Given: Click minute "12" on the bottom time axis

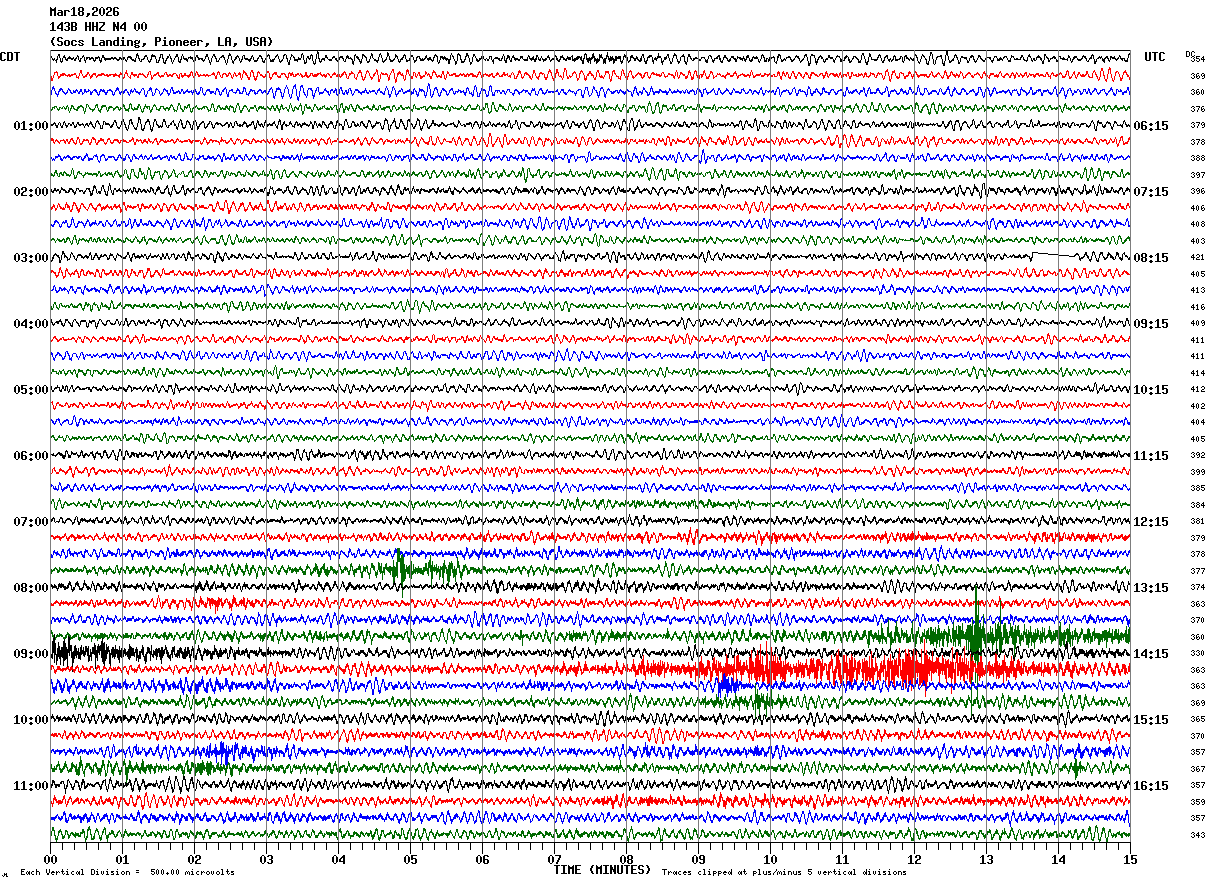Looking at the screenshot, I should (914, 859).
